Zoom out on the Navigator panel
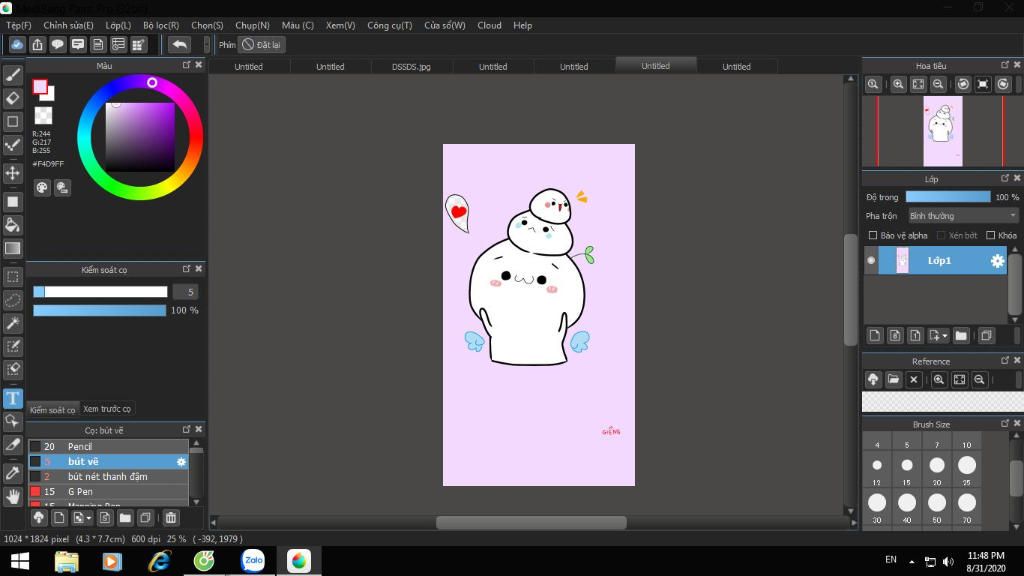The height and width of the screenshot is (576, 1024). pyautogui.click(x=938, y=84)
